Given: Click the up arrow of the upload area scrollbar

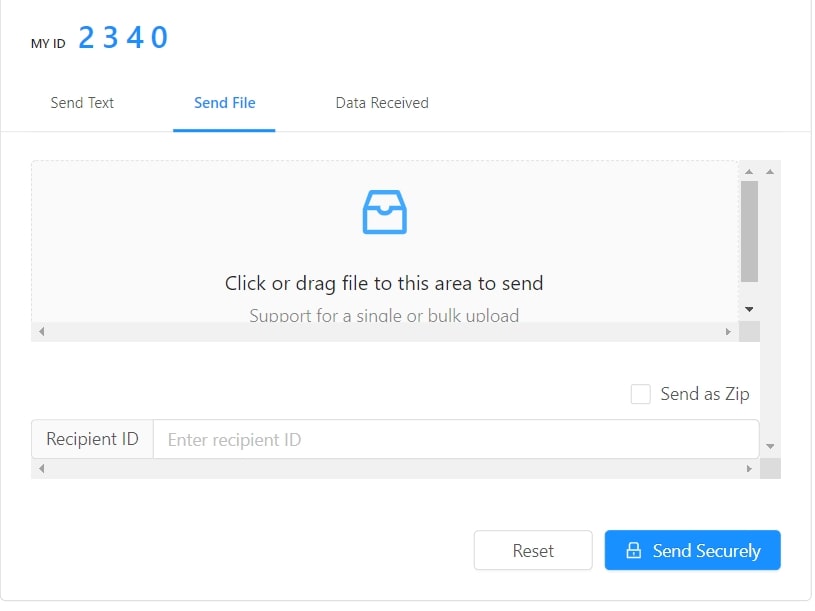Looking at the screenshot, I should coord(749,172).
